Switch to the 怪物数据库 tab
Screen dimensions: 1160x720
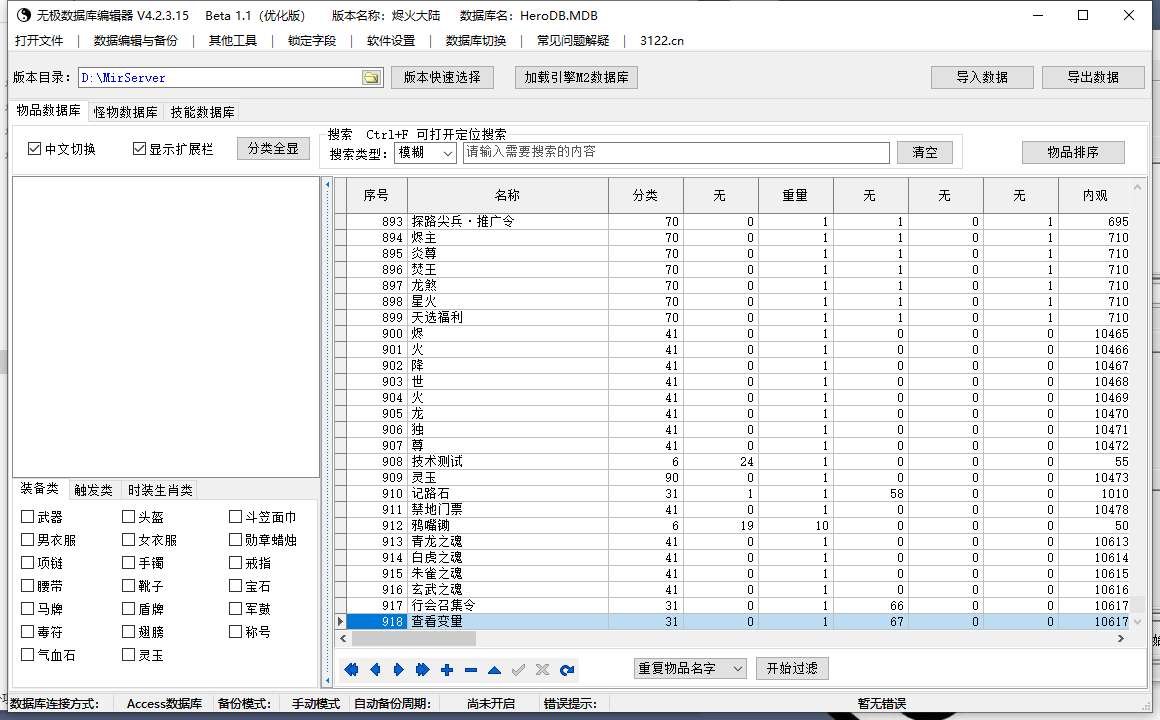tap(126, 112)
